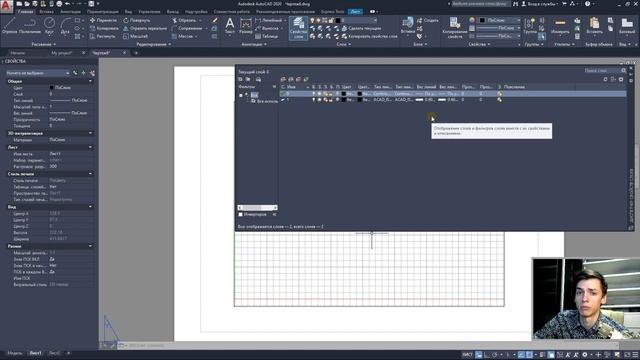Screen dimensions: 640x360
Task: Click color swatch of layer 0
Action: [344, 93]
